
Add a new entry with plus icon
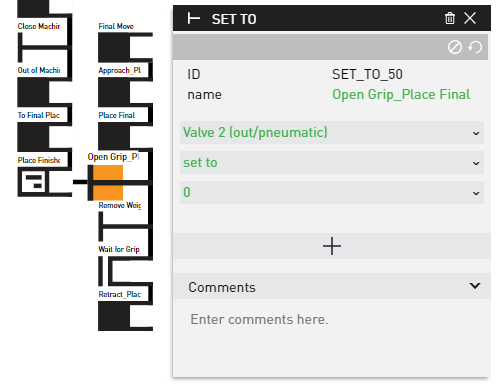(332, 246)
